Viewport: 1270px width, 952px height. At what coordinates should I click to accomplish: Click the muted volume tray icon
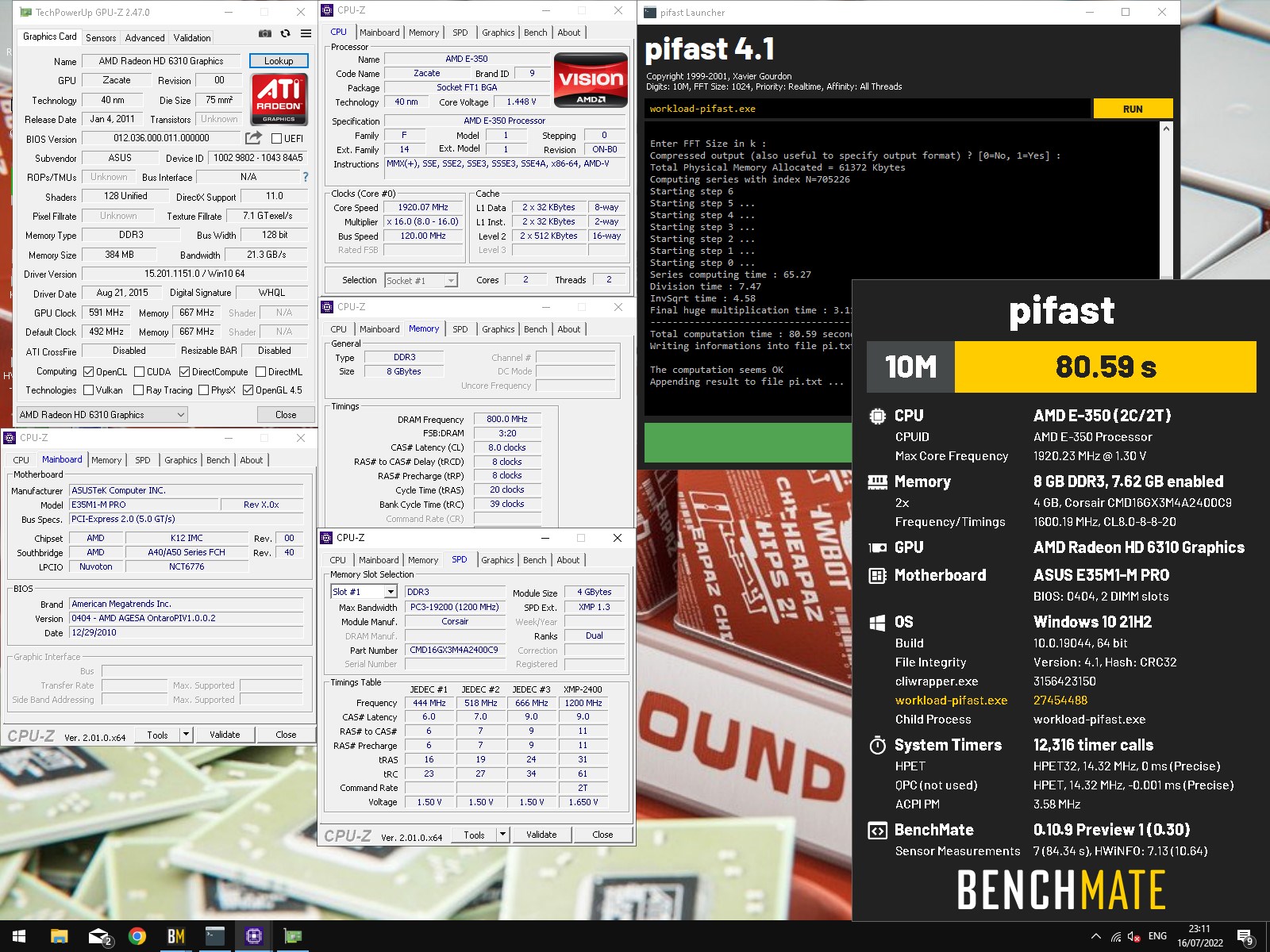1134,937
